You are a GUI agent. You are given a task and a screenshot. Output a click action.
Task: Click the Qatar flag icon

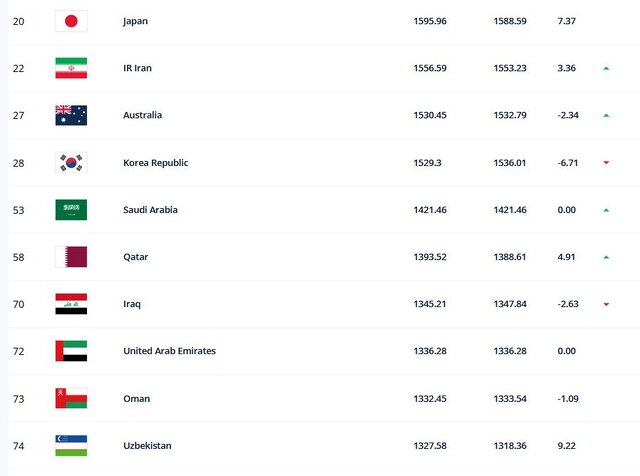point(71,257)
